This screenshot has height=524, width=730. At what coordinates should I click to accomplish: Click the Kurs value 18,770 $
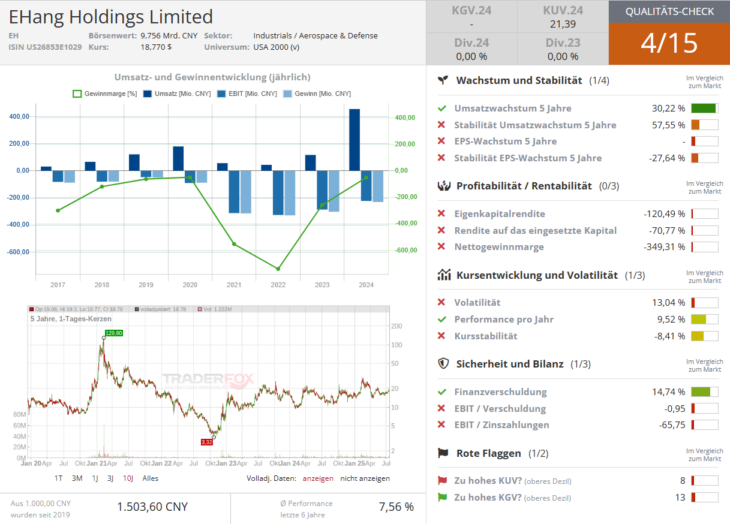(156, 47)
